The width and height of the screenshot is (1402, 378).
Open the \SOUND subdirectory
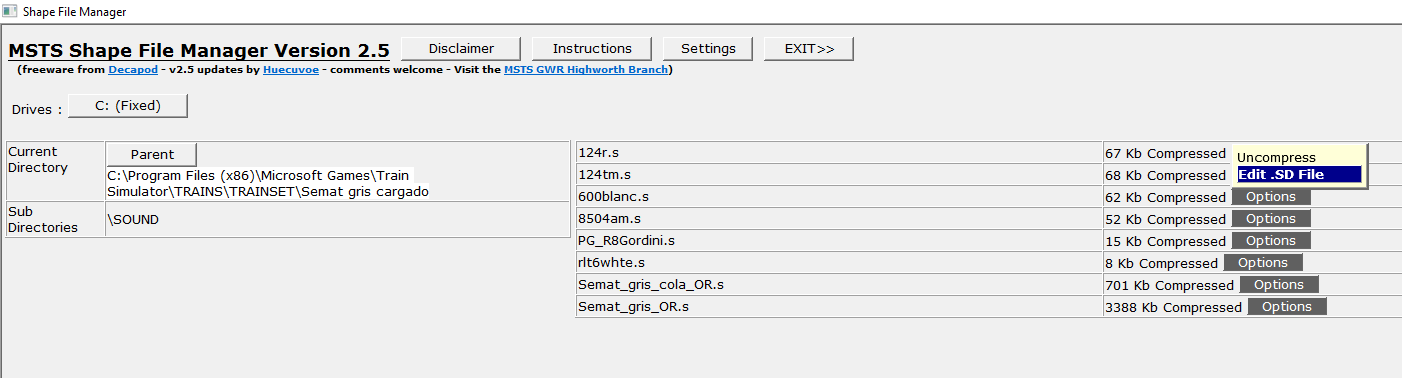(x=133, y=220)
